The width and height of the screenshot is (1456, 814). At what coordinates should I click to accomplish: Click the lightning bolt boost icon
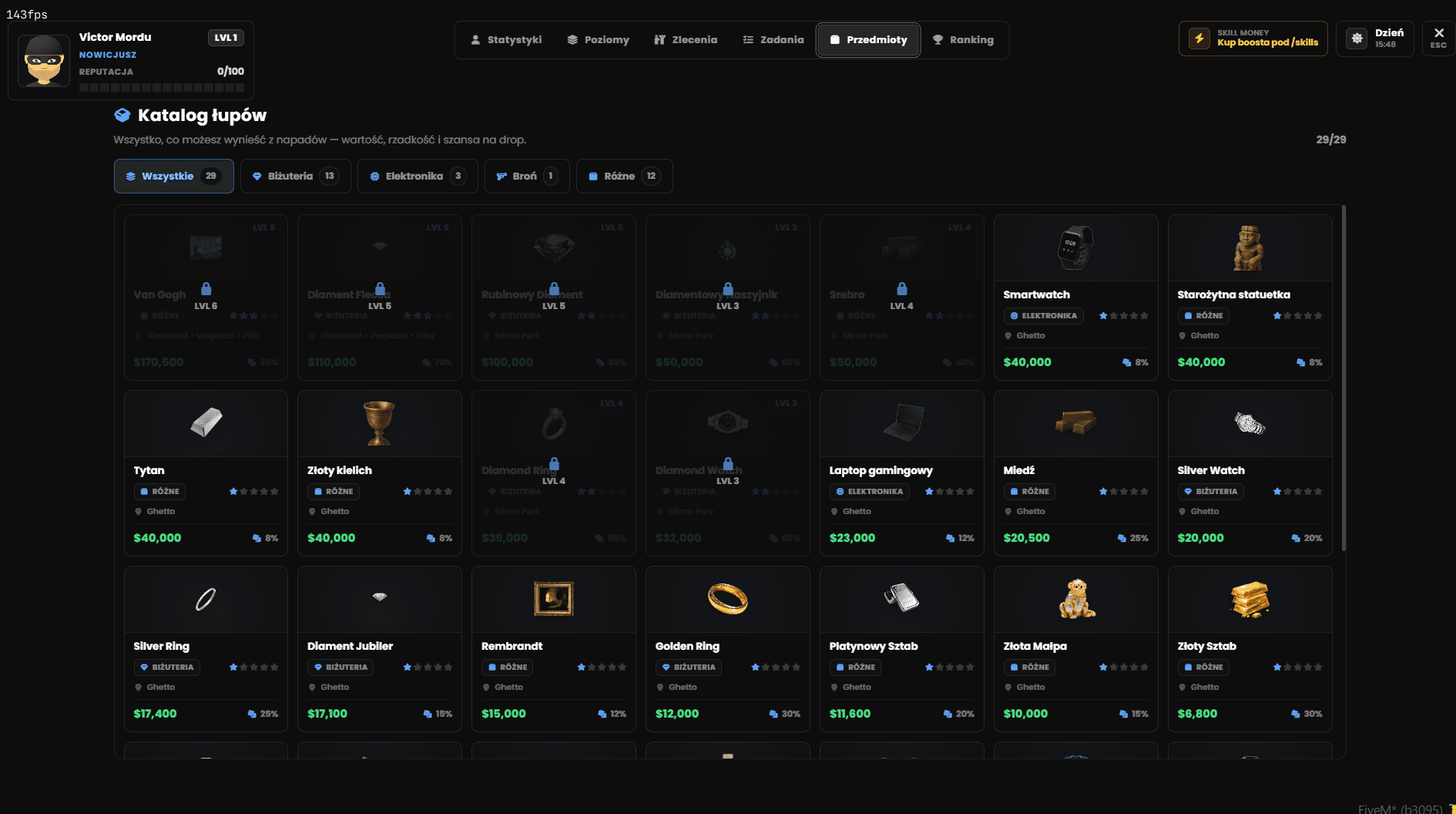click(x=1199, y=39)
